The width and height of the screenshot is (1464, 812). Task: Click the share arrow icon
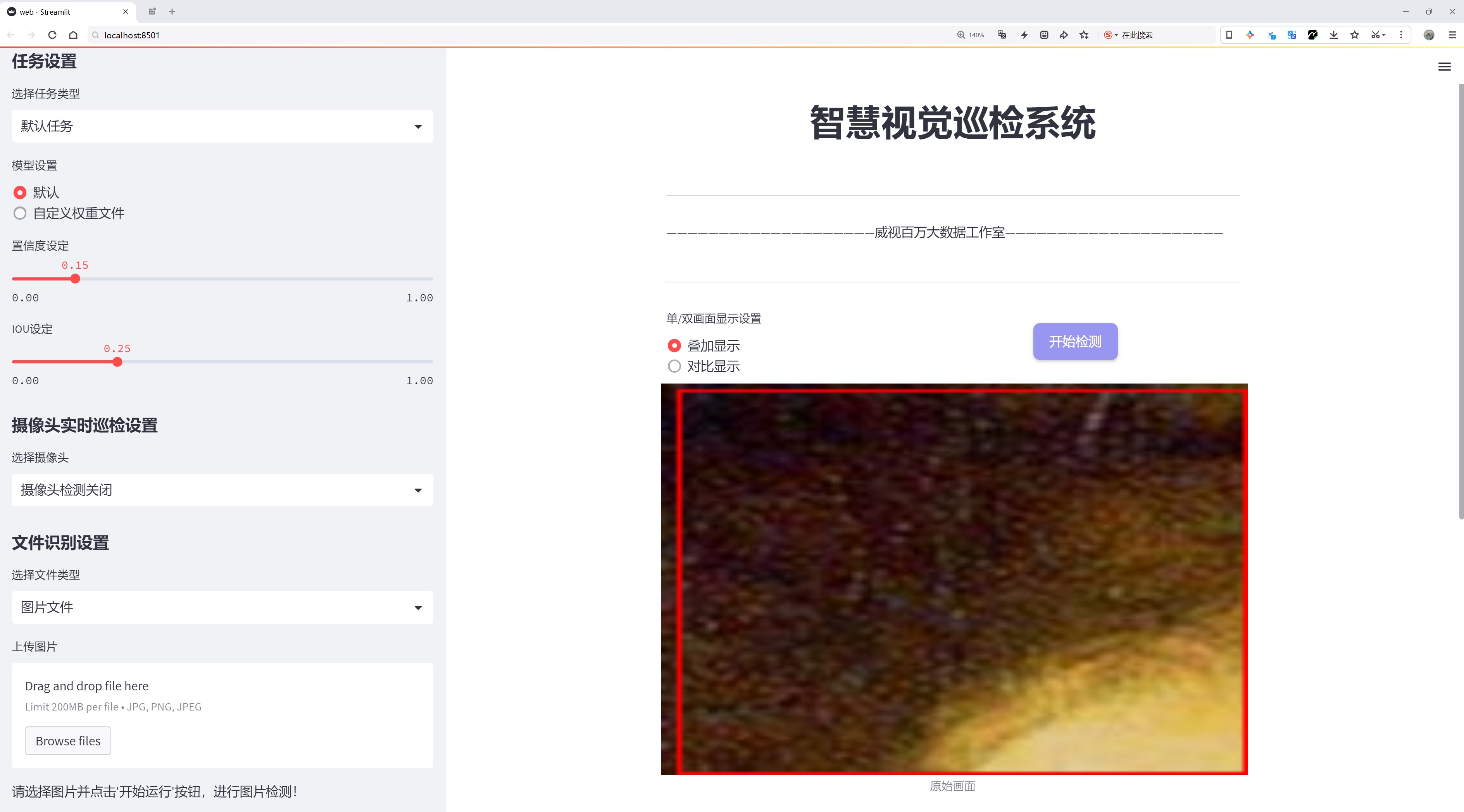(1064, 34)
